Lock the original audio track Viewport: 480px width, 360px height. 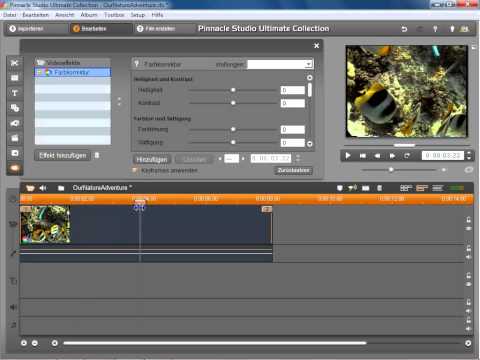(x=468, y=248)
